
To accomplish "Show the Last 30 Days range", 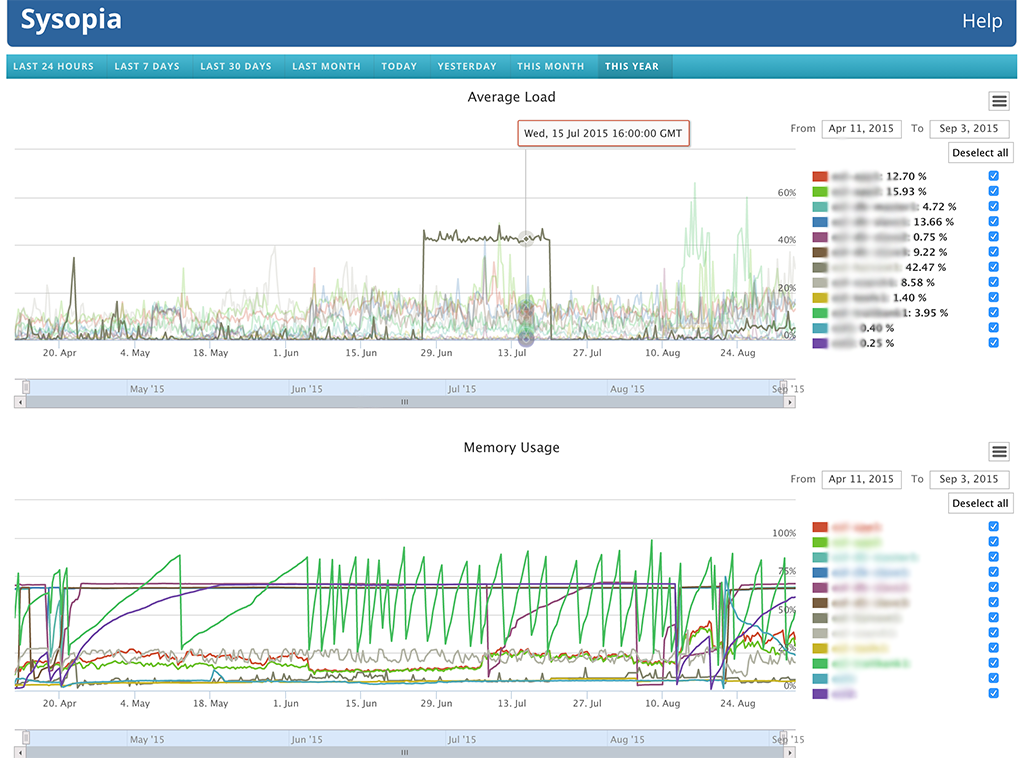I will (236, 67).
